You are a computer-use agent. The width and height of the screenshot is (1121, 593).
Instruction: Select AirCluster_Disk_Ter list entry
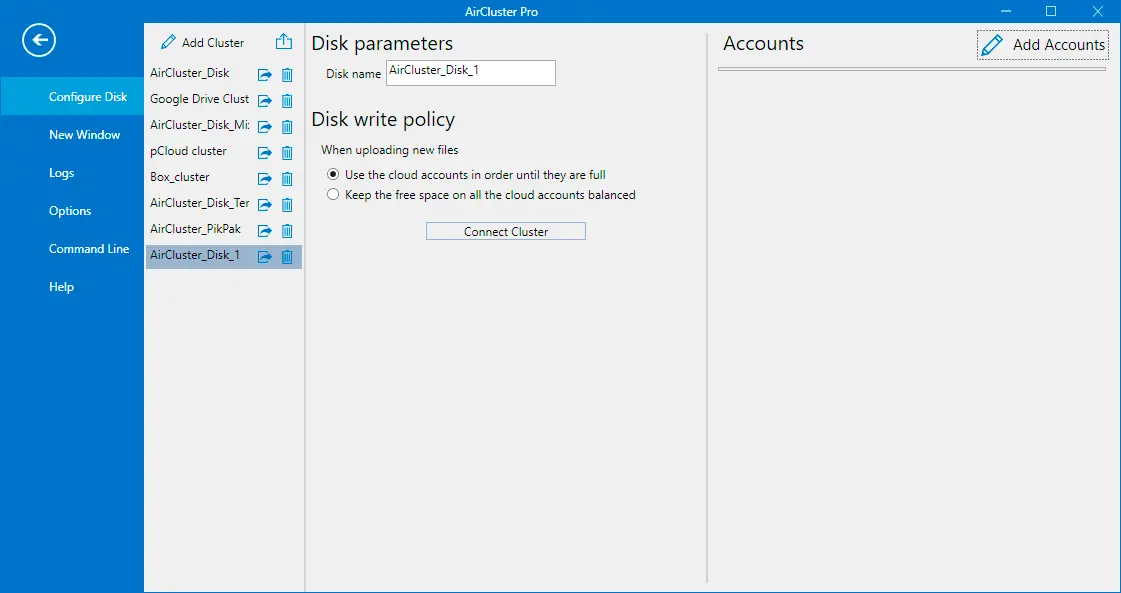pos(199,202)
